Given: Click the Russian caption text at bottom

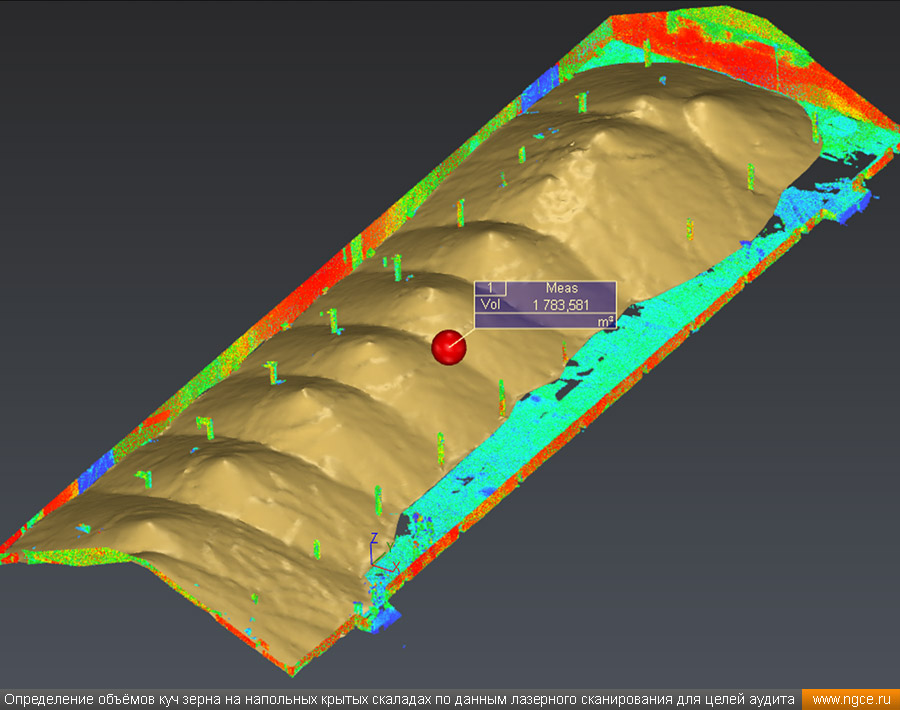Looking at the screenshot, I should tap(400, 699).
